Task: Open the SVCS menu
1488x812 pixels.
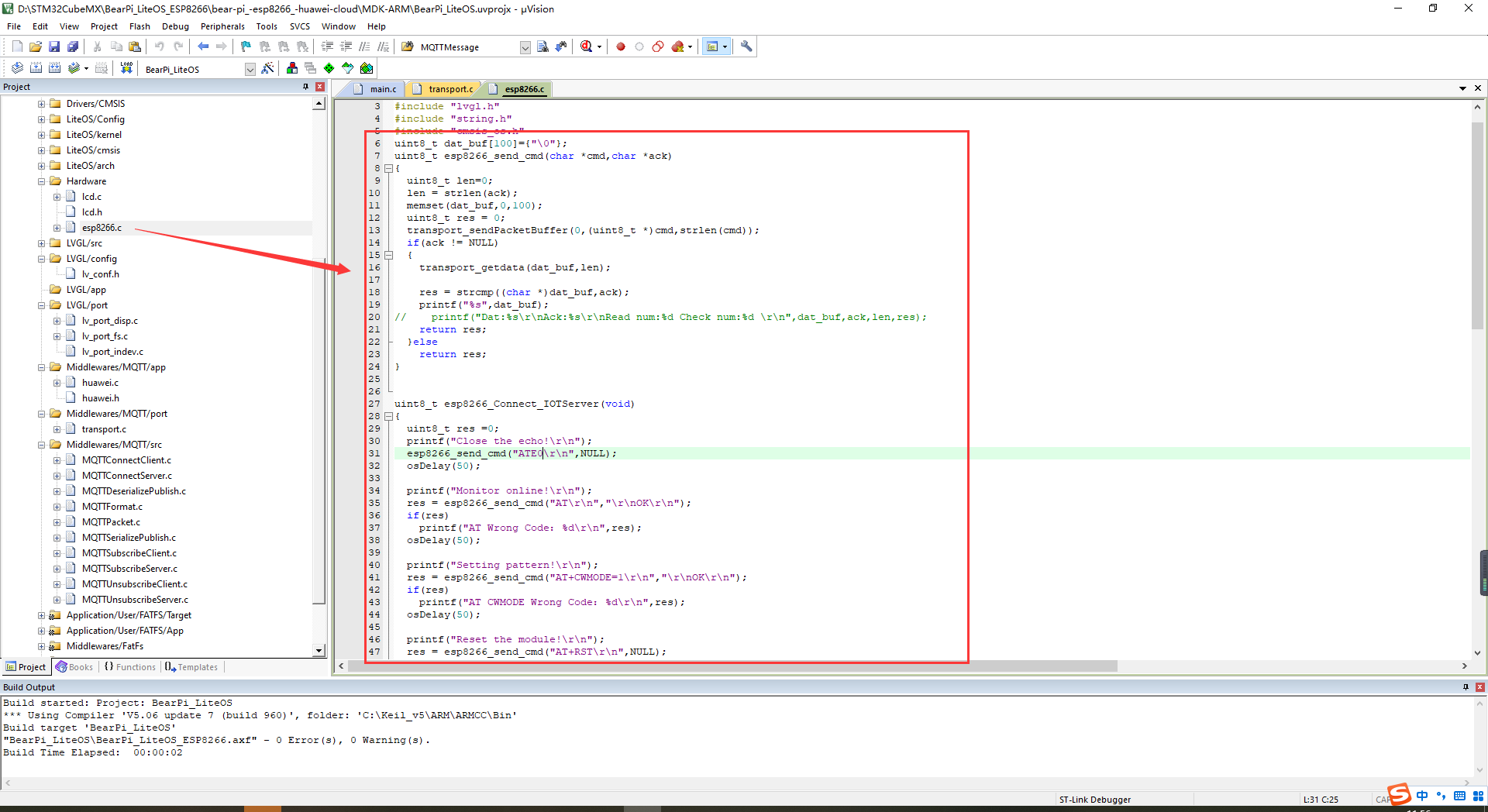Action: tap(300, 26)
